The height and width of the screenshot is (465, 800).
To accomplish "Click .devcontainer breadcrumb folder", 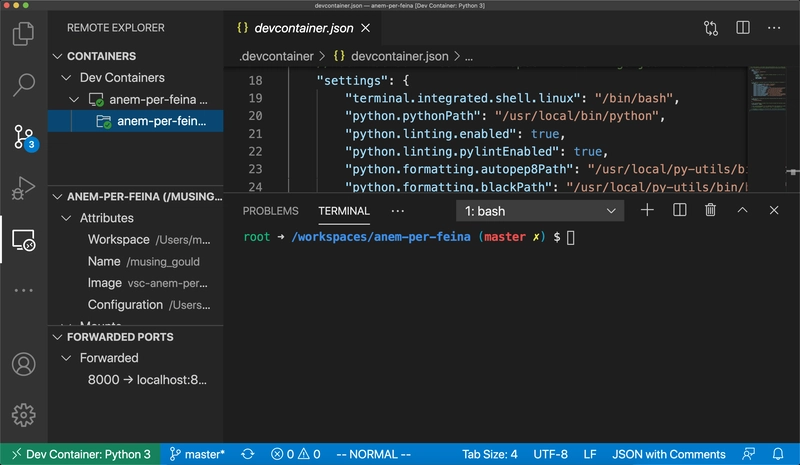I will 276,56.
